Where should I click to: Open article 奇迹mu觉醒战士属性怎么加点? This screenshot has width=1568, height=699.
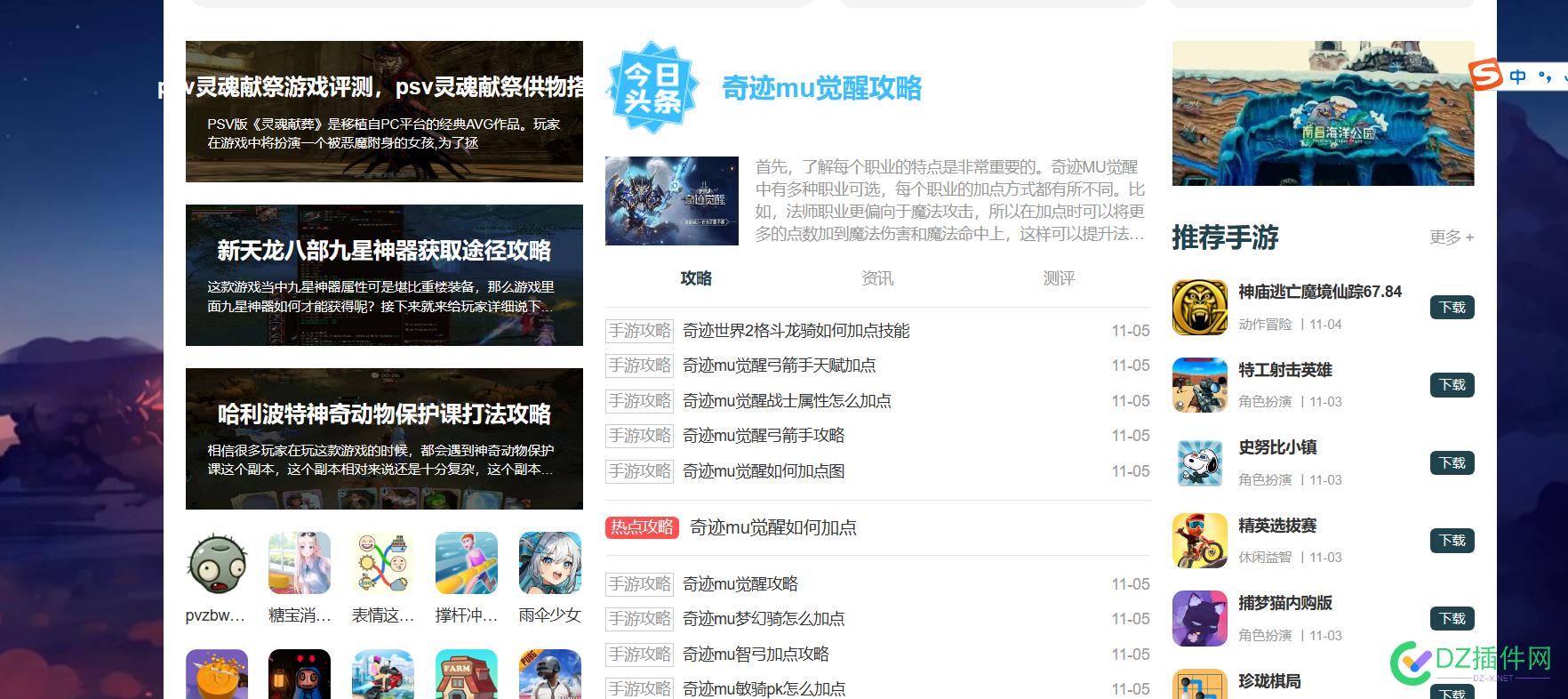(787, 401)
